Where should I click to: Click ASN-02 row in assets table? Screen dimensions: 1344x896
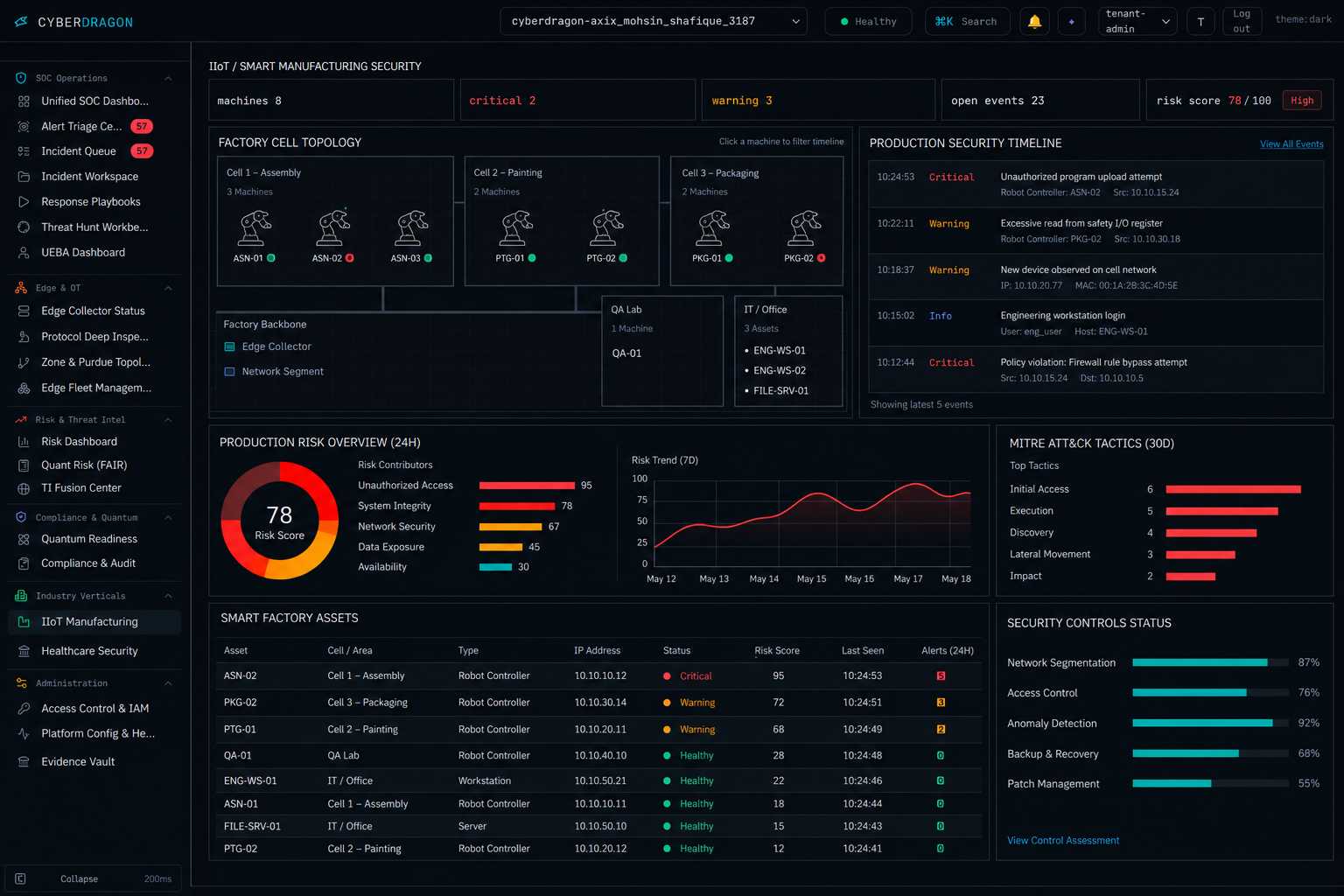(598, 676)
